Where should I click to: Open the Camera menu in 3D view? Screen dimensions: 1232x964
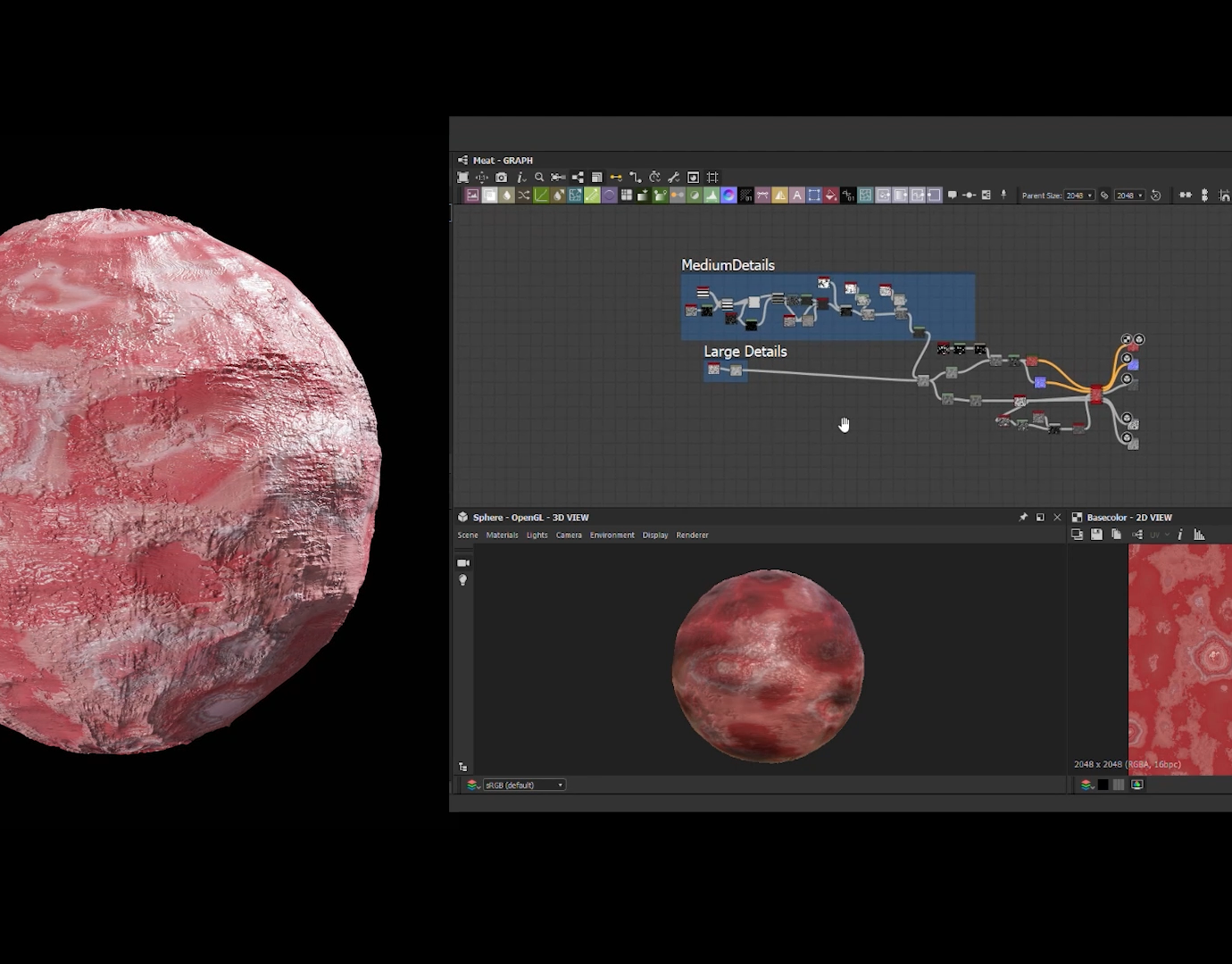point(569,536)
